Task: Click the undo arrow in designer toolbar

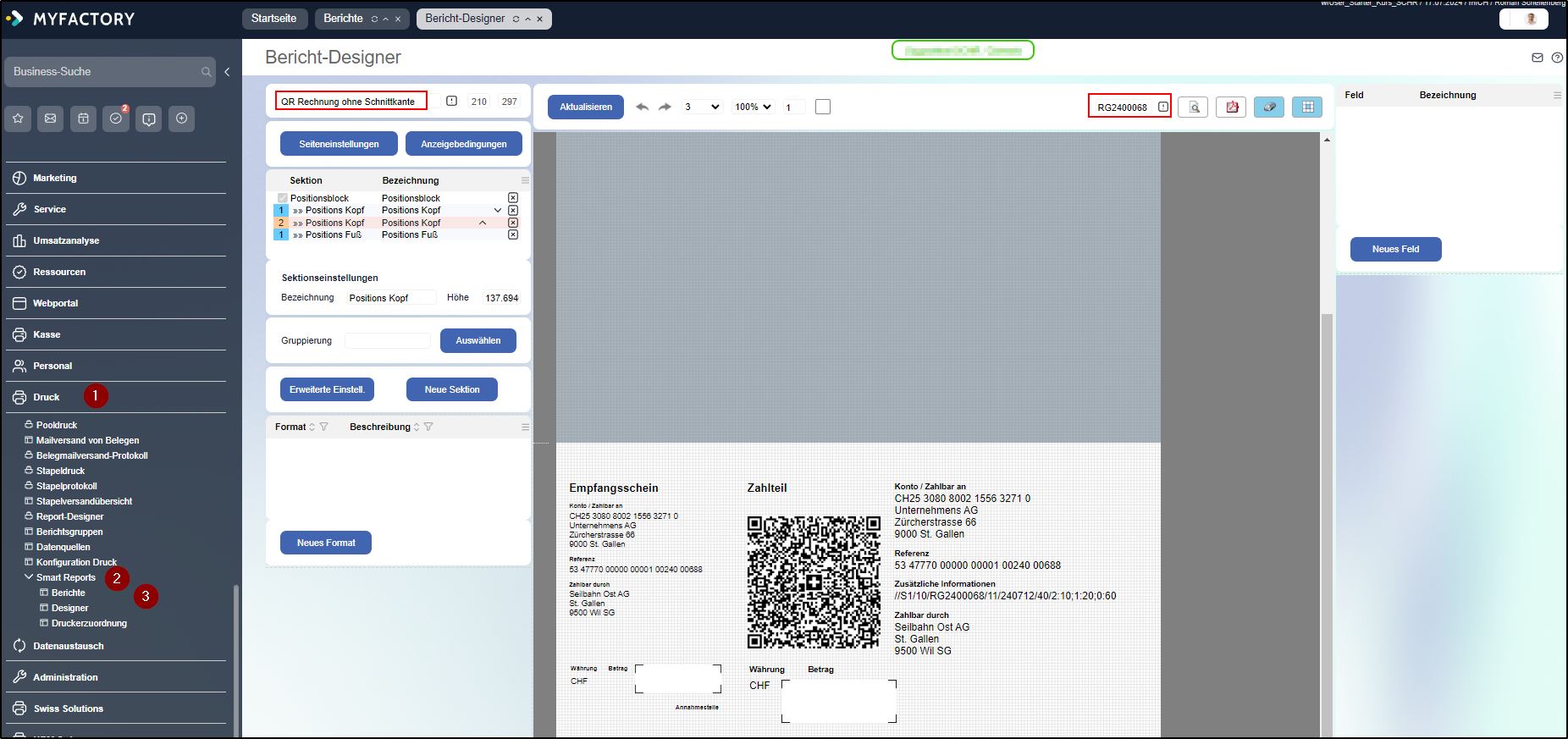Action: pos(642,107)
